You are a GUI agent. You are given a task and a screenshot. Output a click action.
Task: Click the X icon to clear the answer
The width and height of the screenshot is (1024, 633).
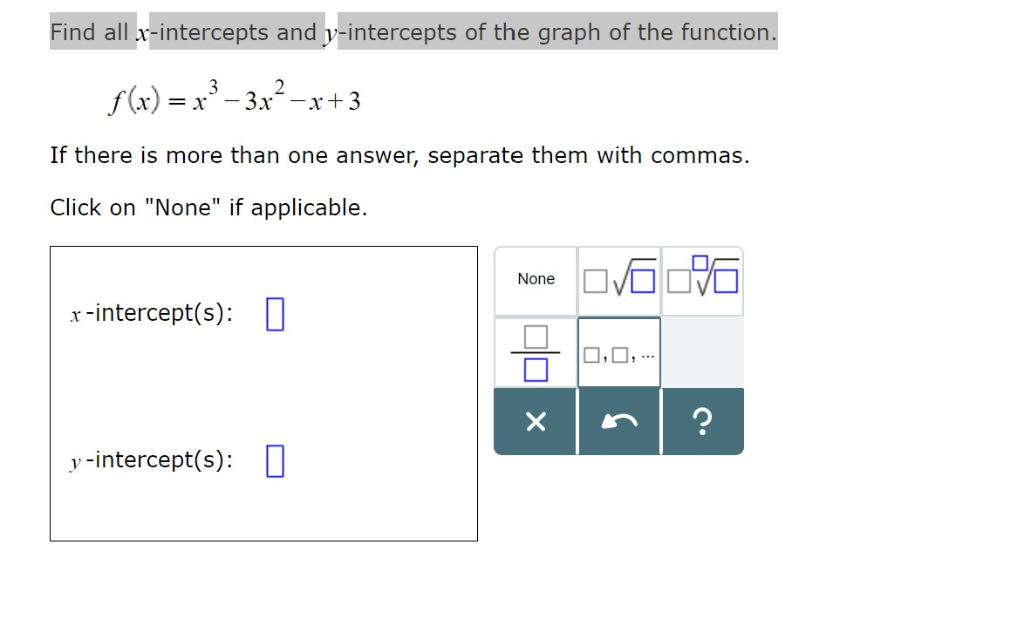pos(535,421)
